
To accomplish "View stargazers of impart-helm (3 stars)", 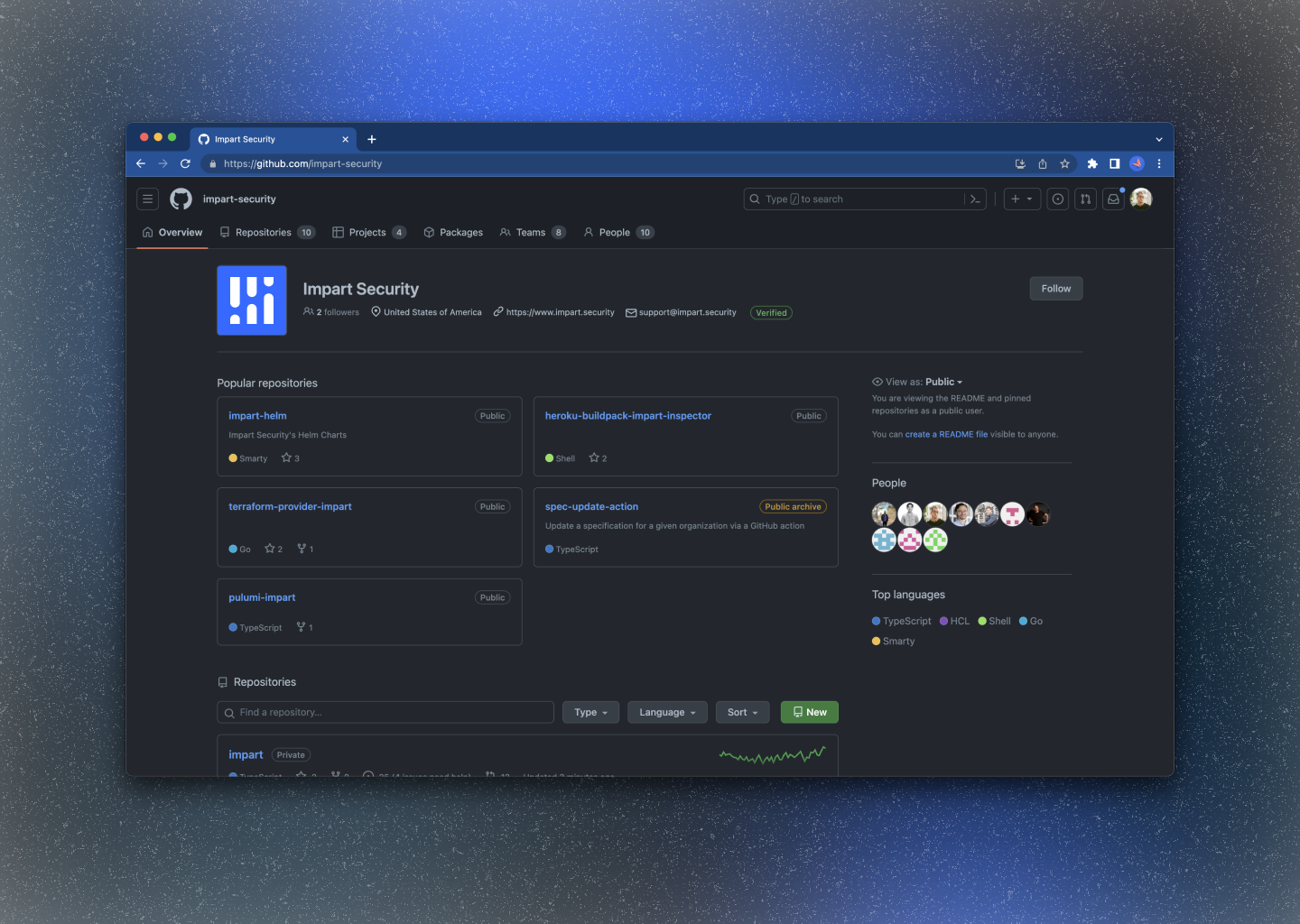I will [291, 458].
